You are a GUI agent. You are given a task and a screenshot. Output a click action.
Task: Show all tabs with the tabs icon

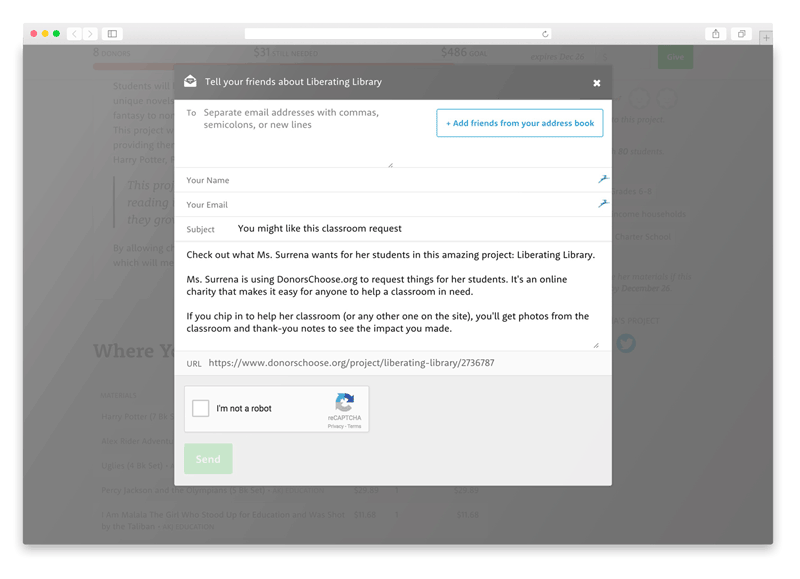741,34
